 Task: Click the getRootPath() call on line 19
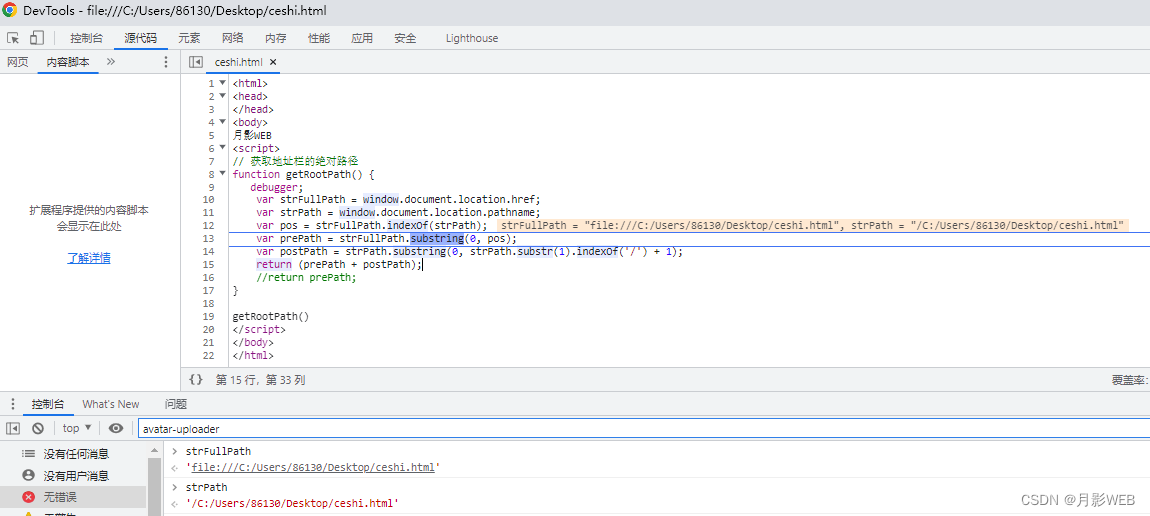pyautogui.click(x=271, y=317)
